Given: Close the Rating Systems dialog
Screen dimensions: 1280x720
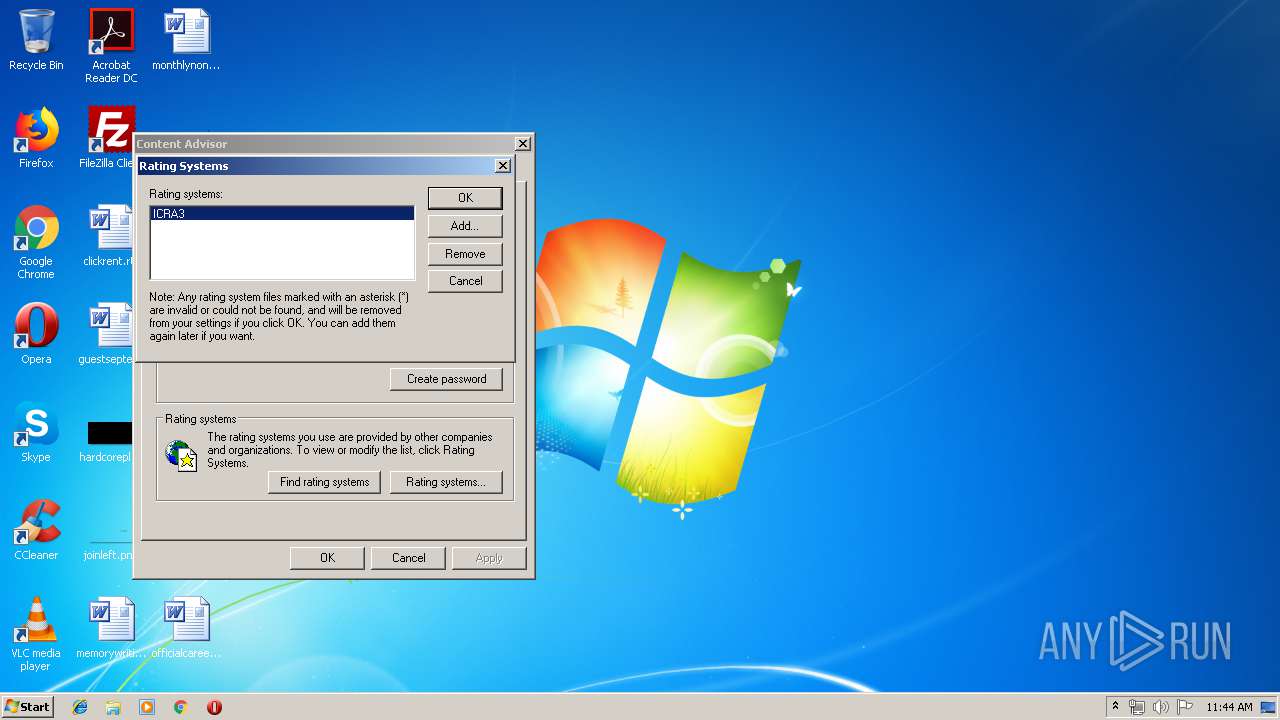Looking at the screenshot, I should [502, 166].
